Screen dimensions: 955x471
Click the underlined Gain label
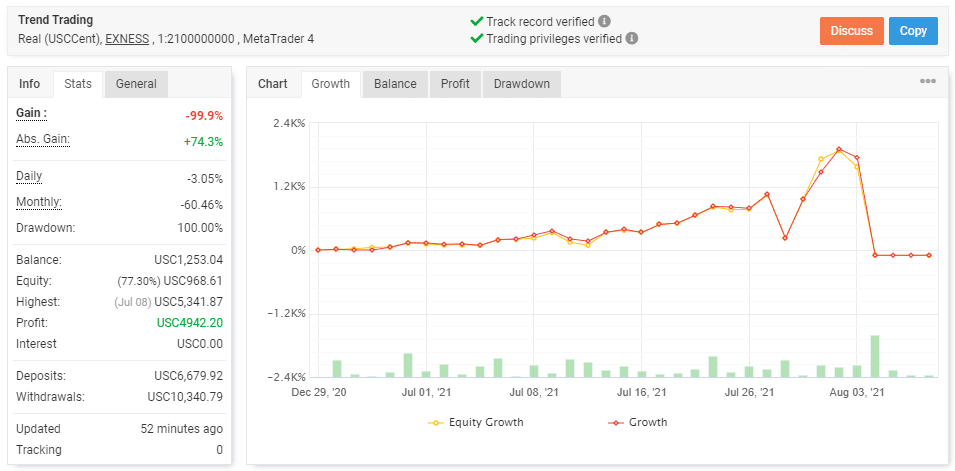click(32, 113)
